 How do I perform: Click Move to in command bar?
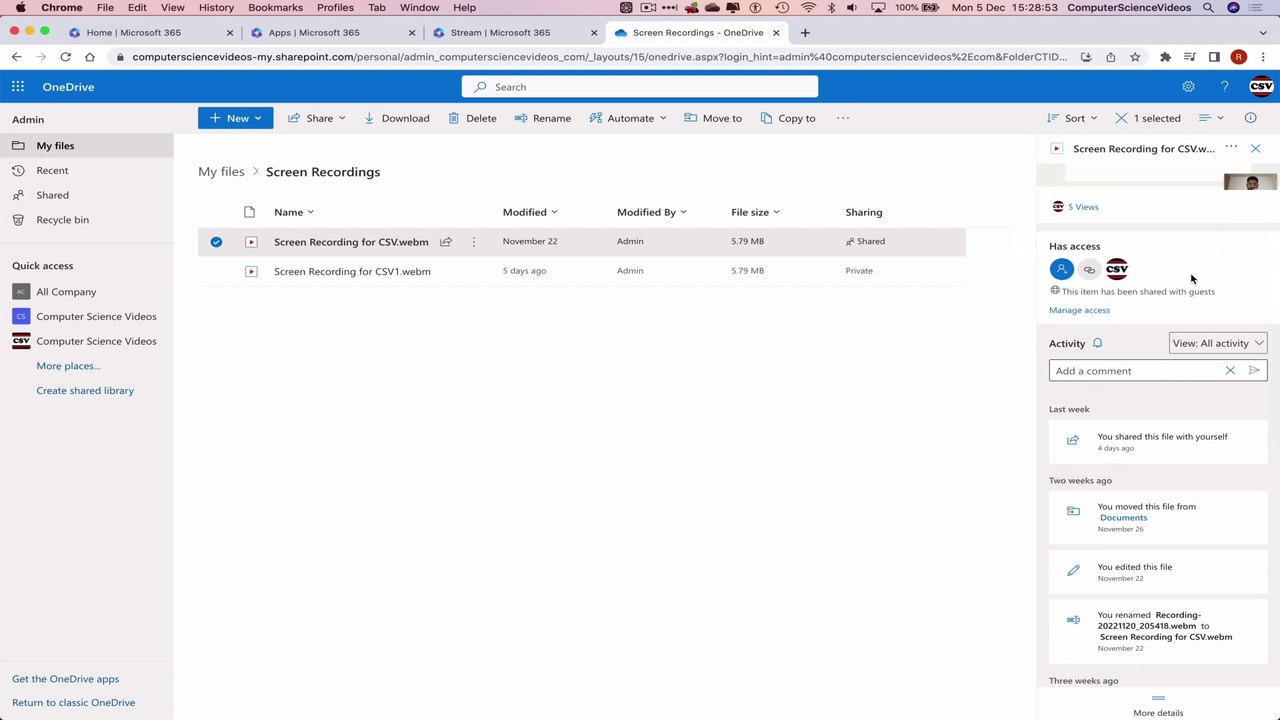(713, 118)
